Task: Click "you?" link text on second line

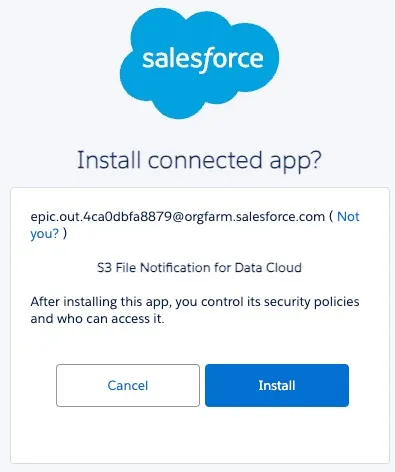Action: [x=44, y=234]
